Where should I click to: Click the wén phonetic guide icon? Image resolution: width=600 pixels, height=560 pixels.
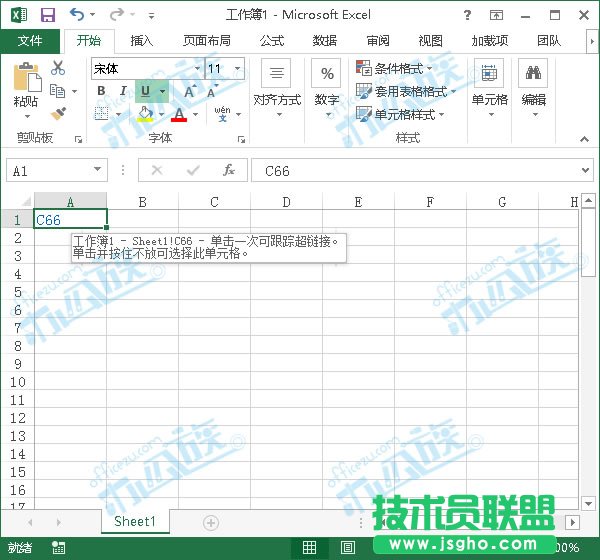[222, 114]
